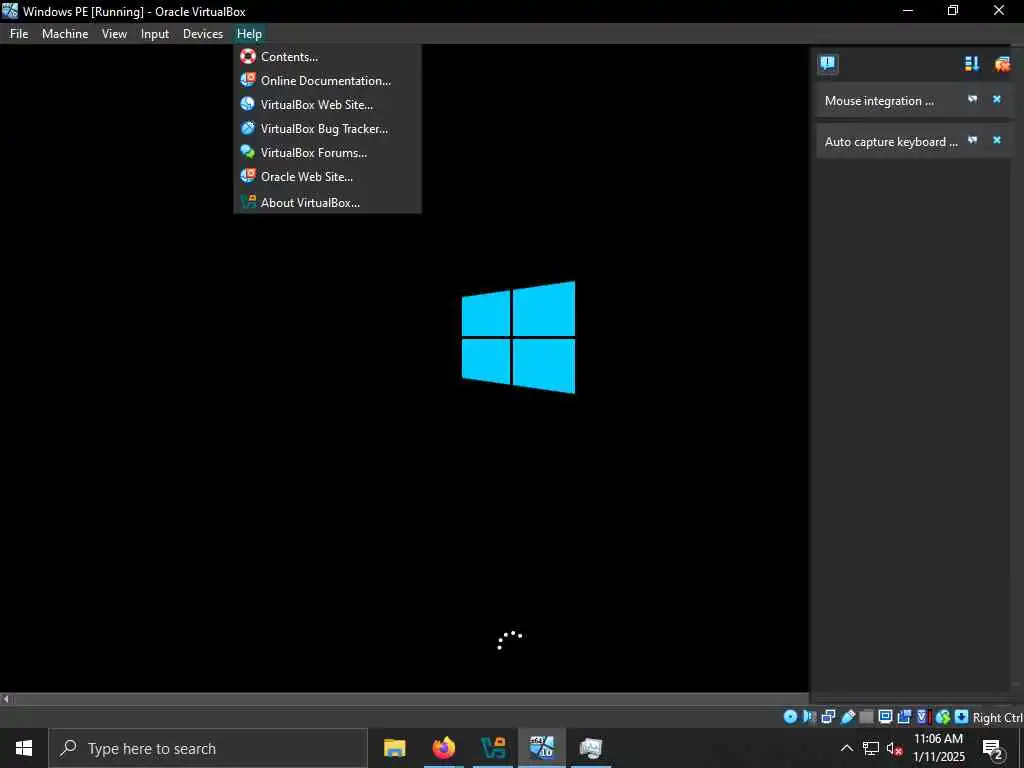Click the icon beside Online Documentation
Screen dimensions: 1024x768
coord(248,80)
